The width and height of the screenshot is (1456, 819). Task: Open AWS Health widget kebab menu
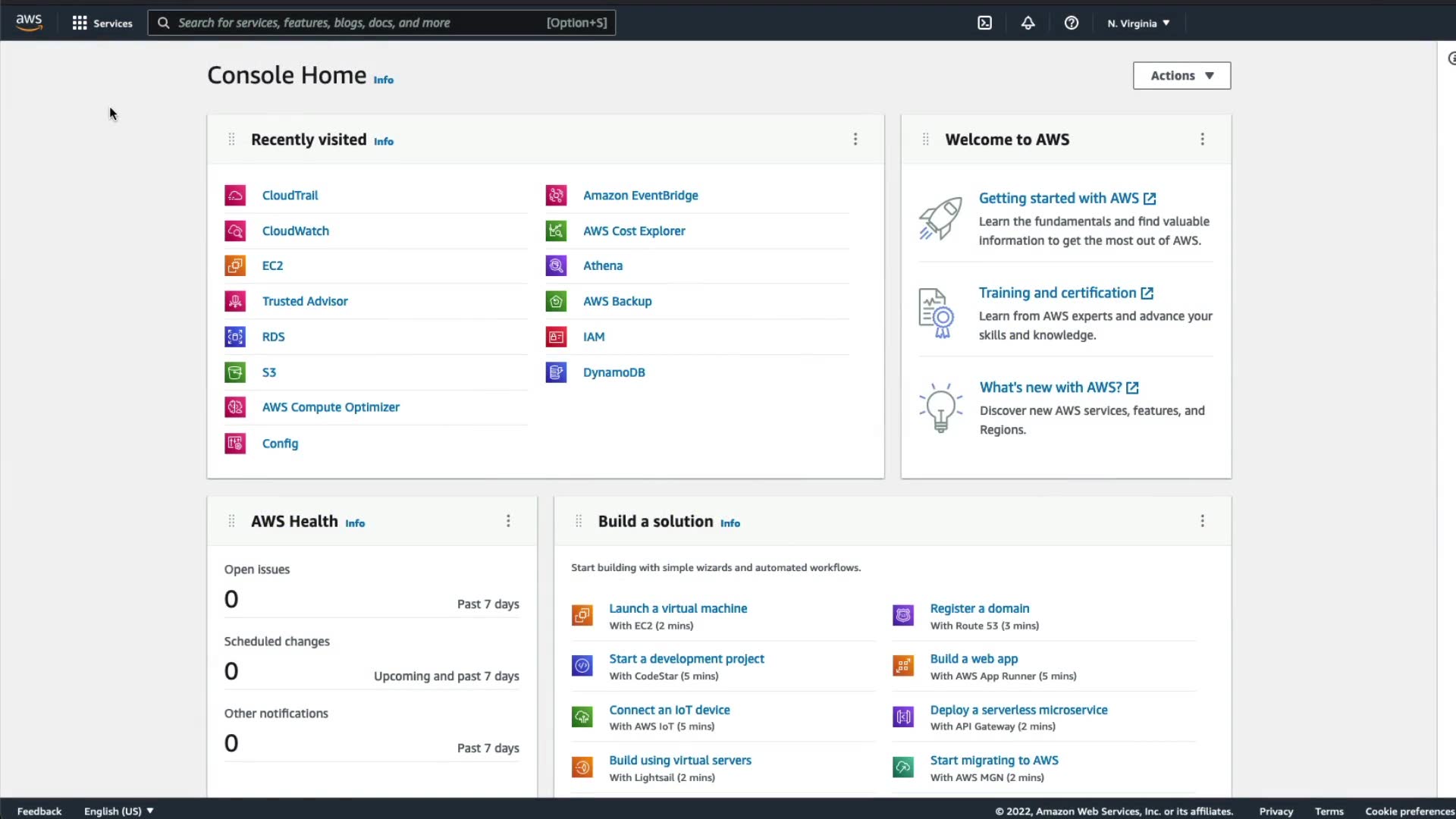[x=508, y=521]
